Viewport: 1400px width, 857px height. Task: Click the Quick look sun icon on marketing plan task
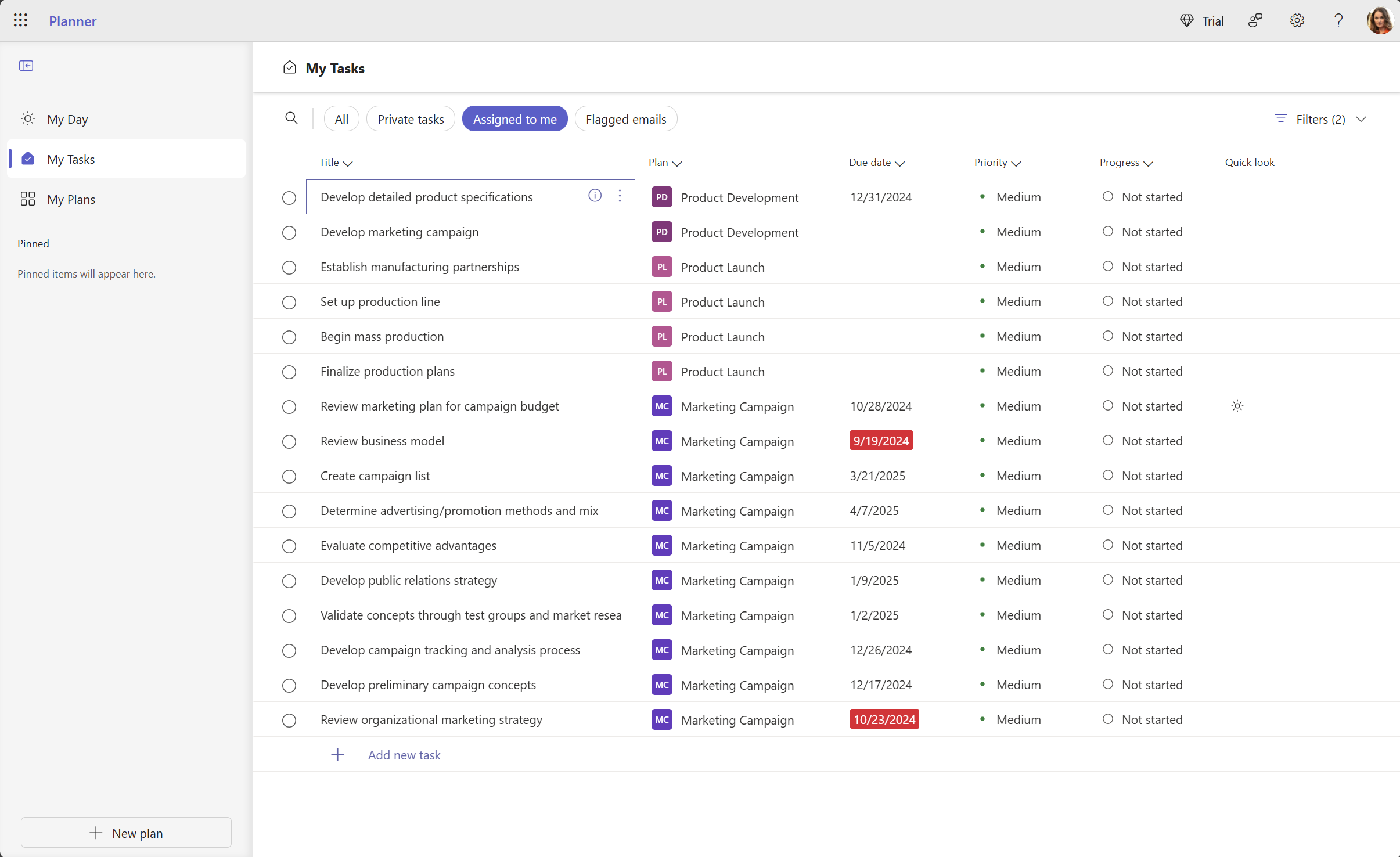coord(1237,406)
